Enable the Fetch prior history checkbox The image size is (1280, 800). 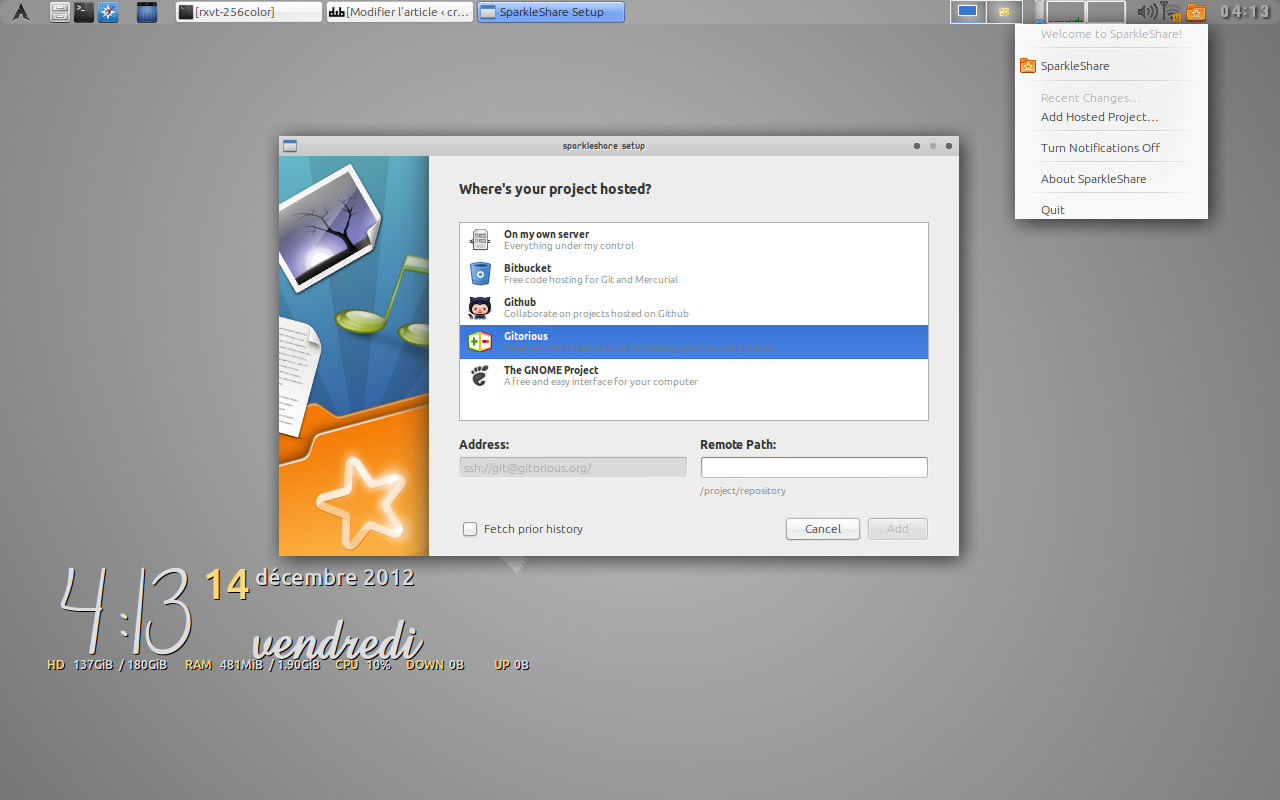(x=470, y=529)
